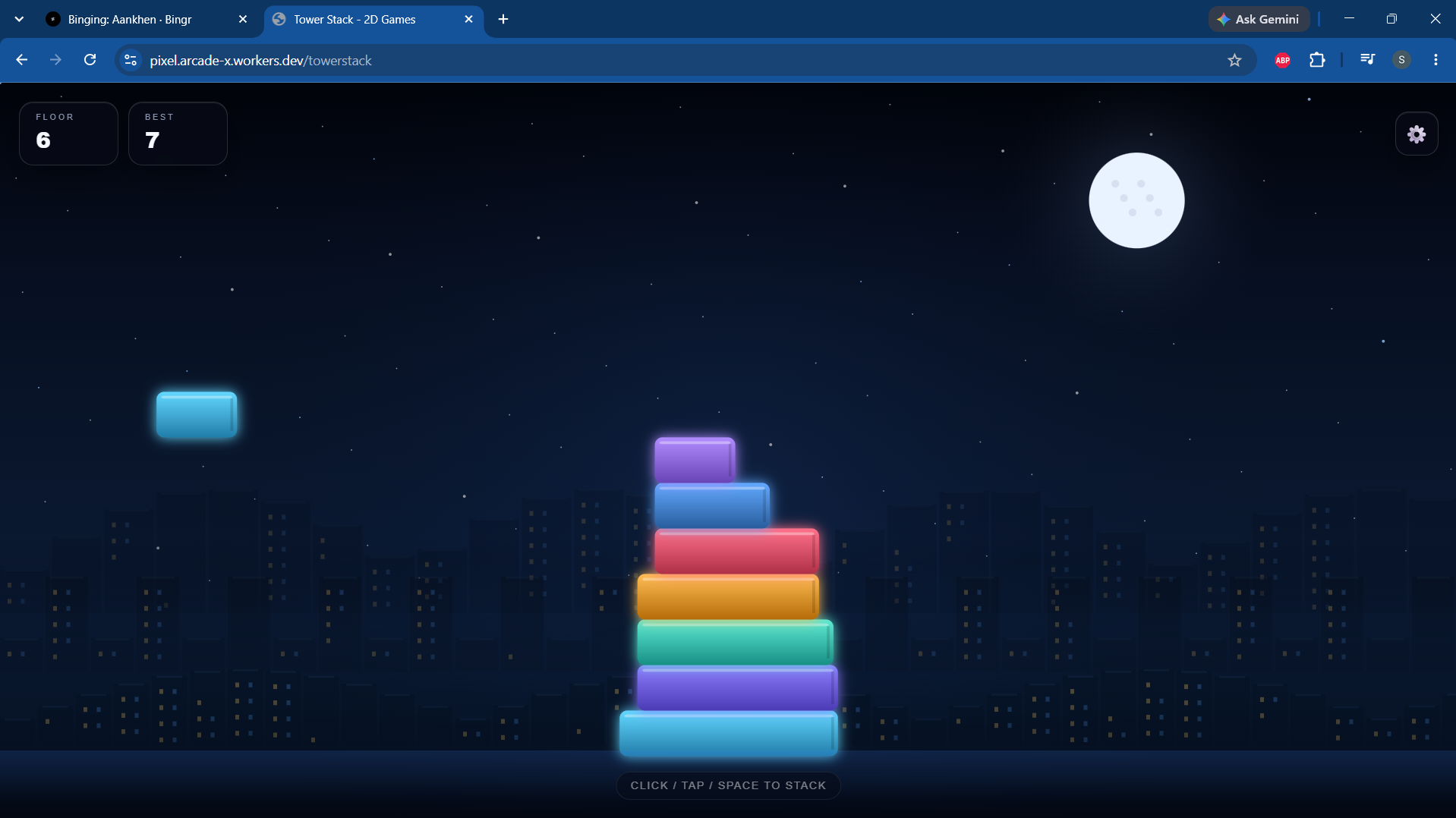This screenshot has height=818, width=1456.
Task: Close the Tower Stack tab
Action: coord(468,19)
